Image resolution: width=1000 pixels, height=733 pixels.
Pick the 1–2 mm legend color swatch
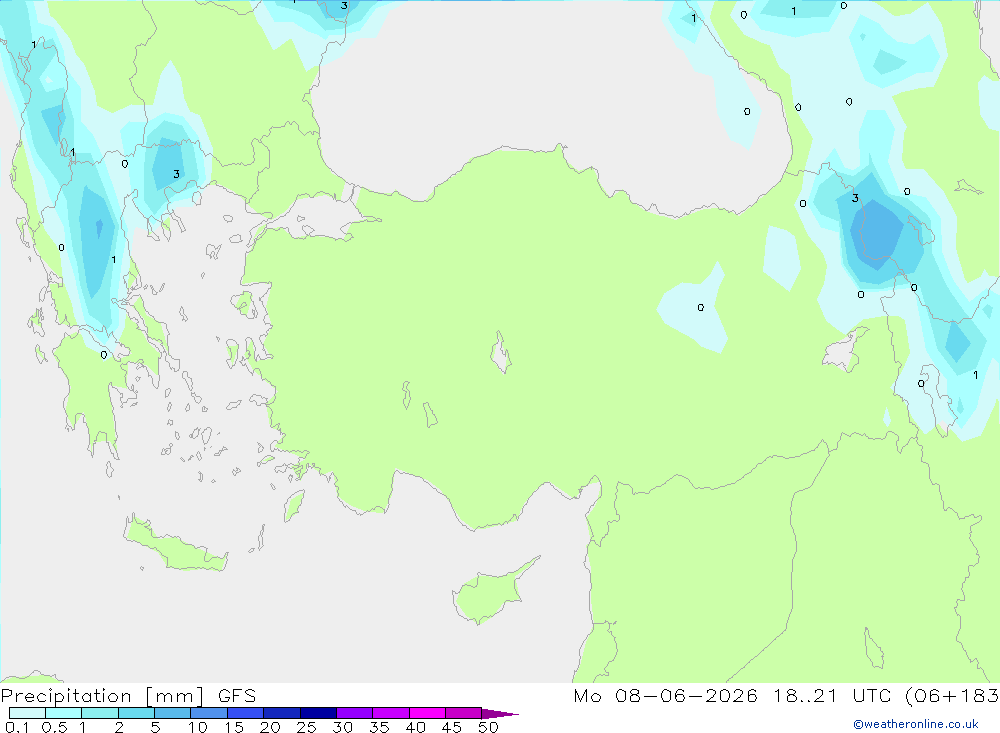click(100, 713)
